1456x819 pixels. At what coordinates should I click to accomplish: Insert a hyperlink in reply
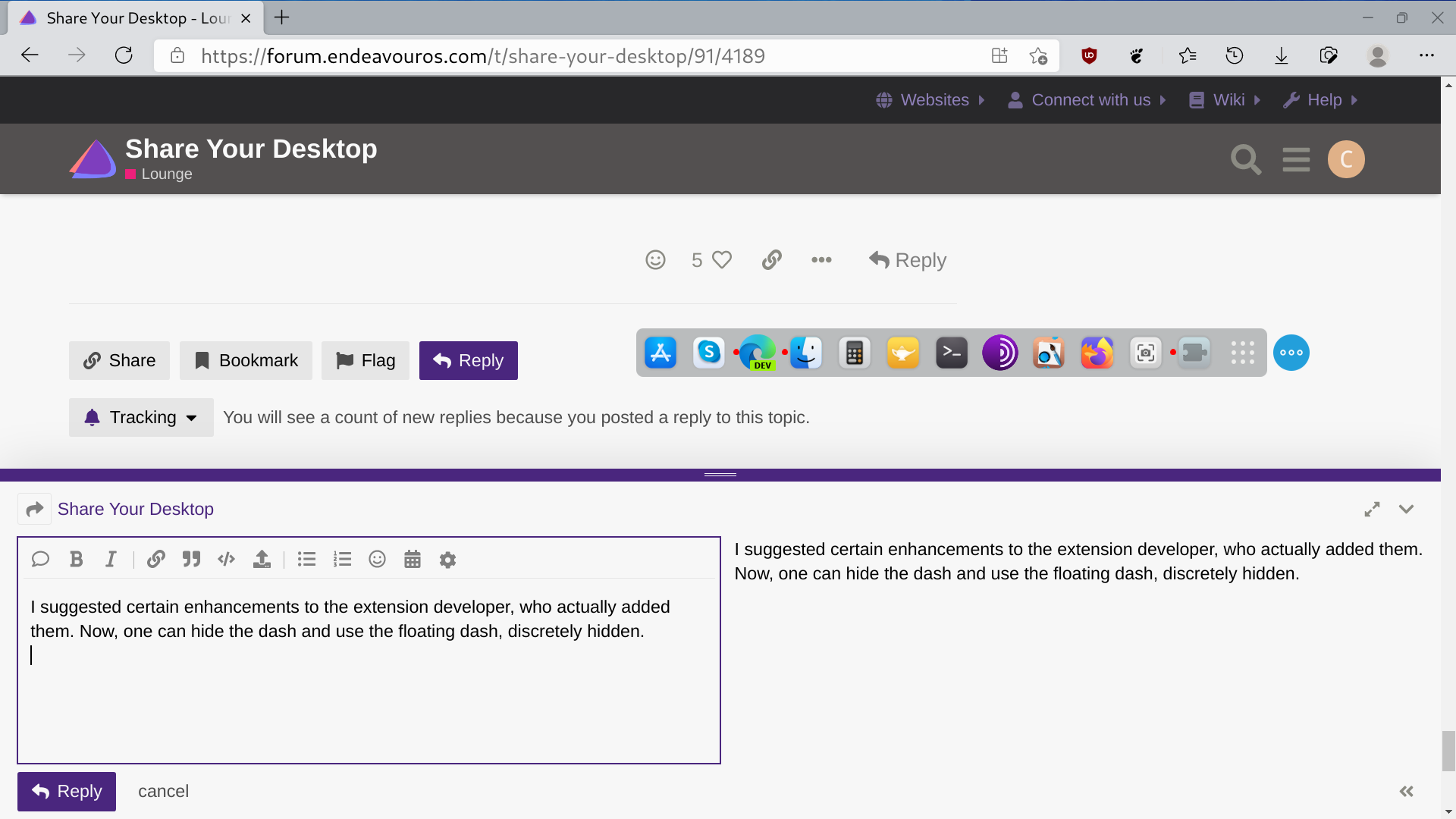pyautogui.click(x=155, y=559)
